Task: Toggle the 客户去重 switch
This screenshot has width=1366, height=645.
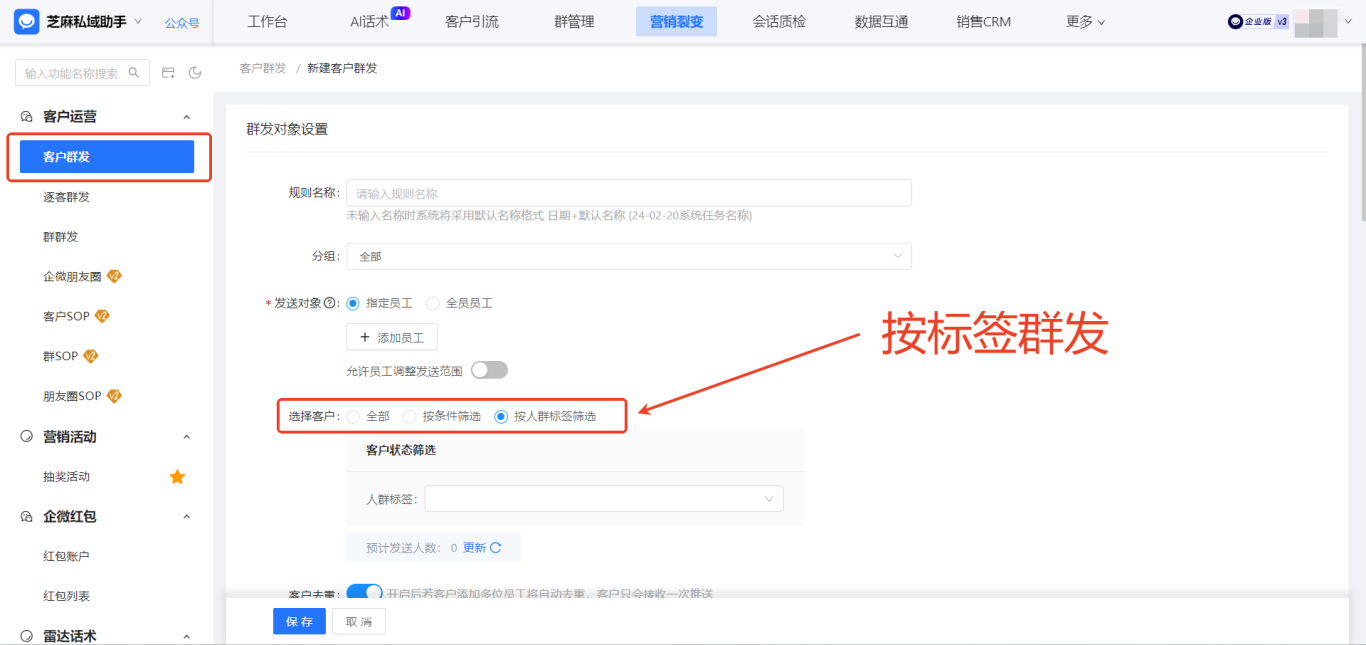Action: pos(365,592)
